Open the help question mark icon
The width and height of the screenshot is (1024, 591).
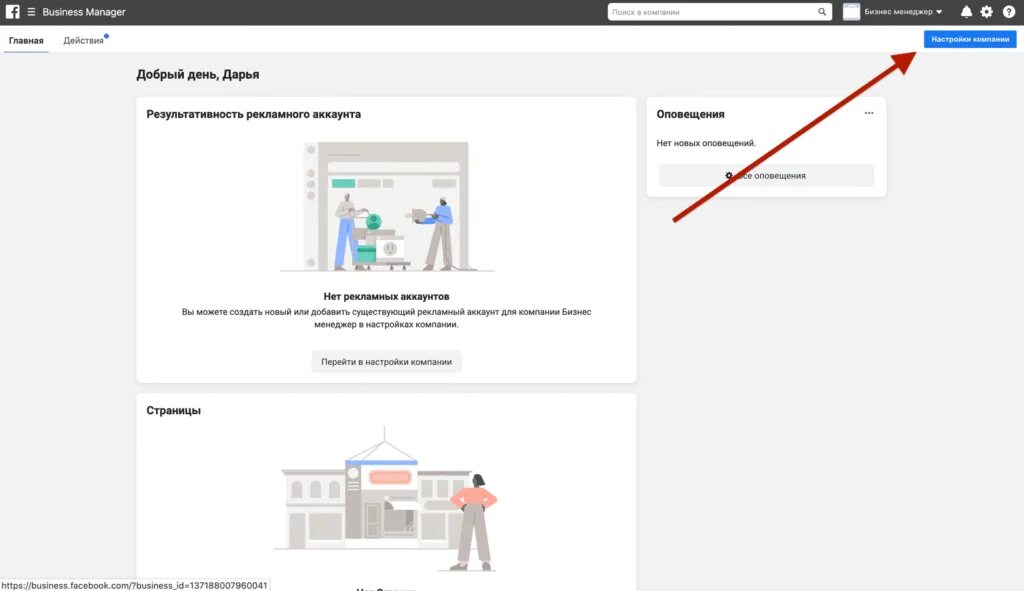pyautogui.click(x=1008, y=12)
